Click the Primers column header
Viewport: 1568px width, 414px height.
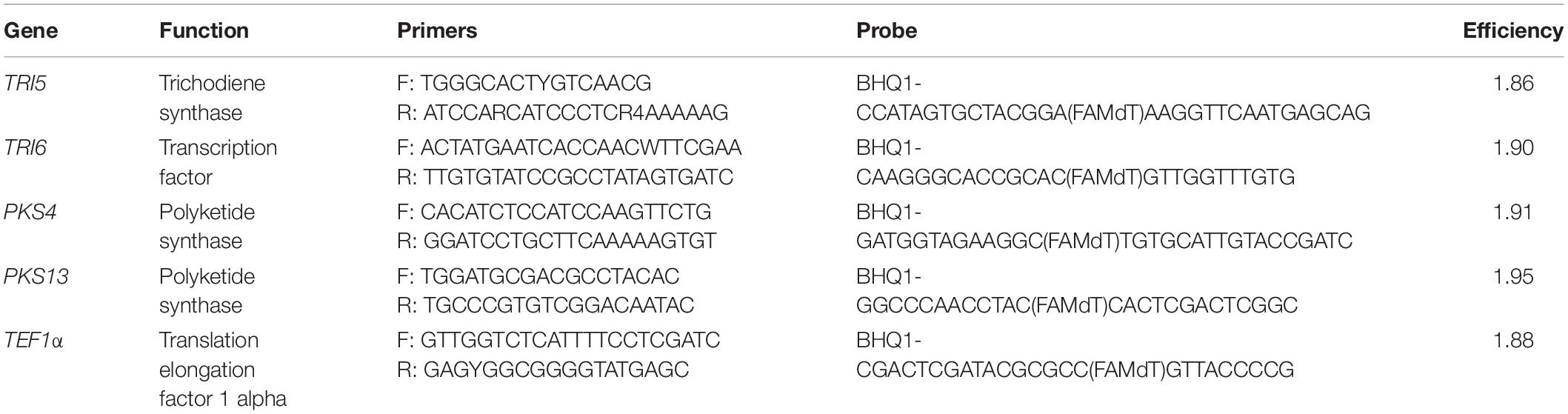click(x=437, y=31)
